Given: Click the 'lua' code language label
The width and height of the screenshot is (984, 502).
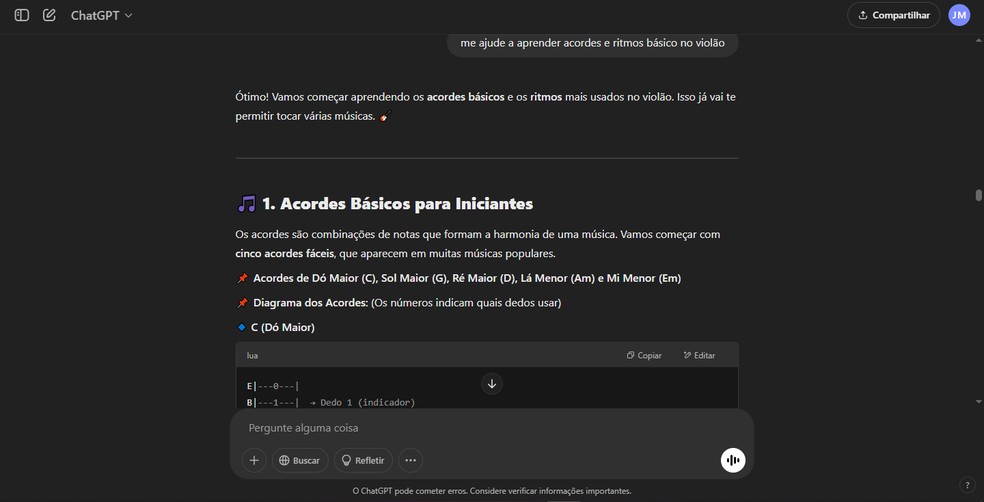Looking at the screenshot, I should (x=252, y=355).
